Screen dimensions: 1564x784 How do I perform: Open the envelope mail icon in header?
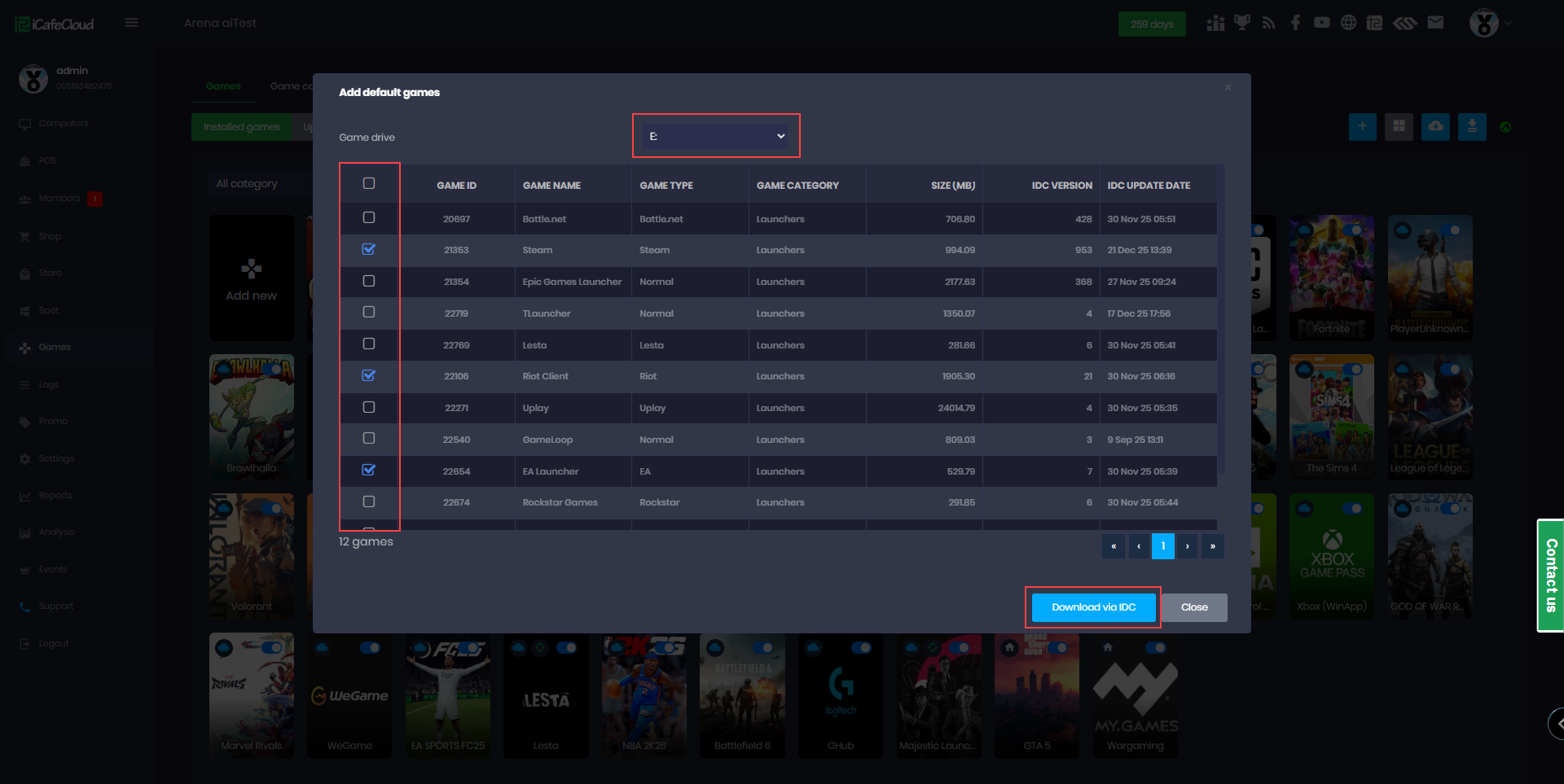click(1435, 23)
